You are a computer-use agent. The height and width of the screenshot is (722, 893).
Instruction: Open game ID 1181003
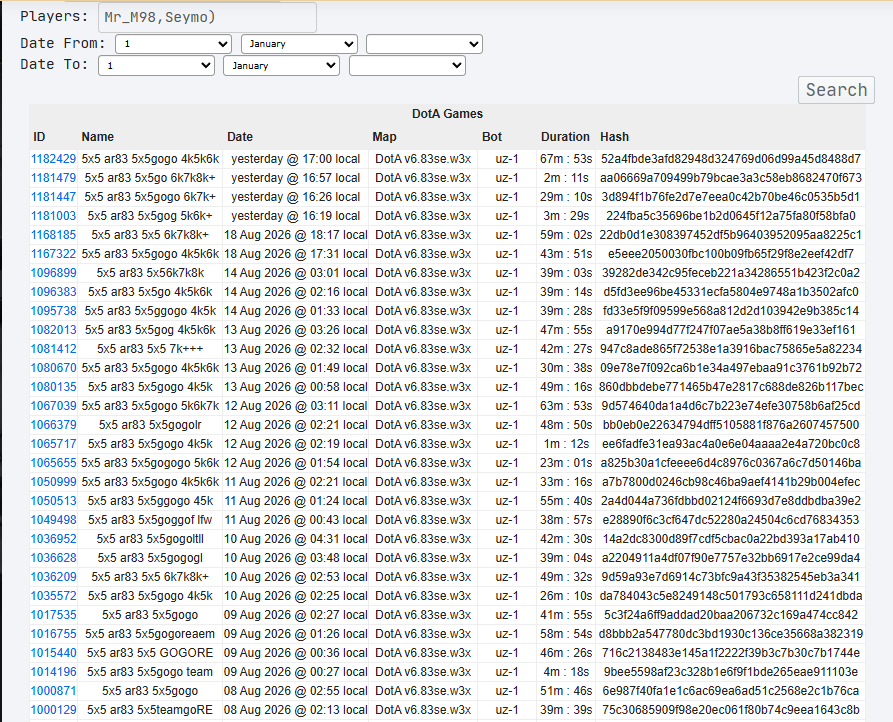[54, 216]
